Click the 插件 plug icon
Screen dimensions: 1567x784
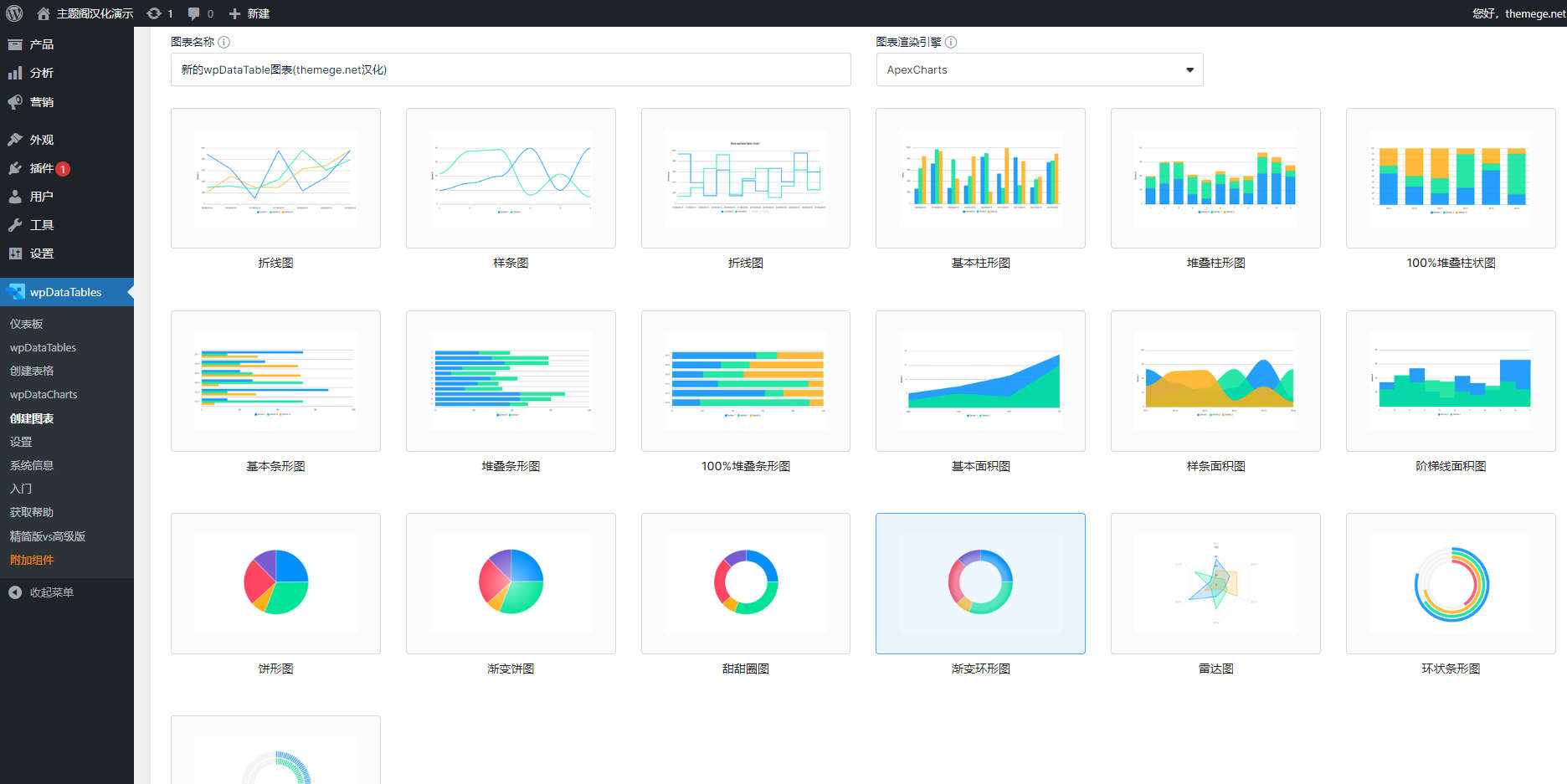[15, 168]
